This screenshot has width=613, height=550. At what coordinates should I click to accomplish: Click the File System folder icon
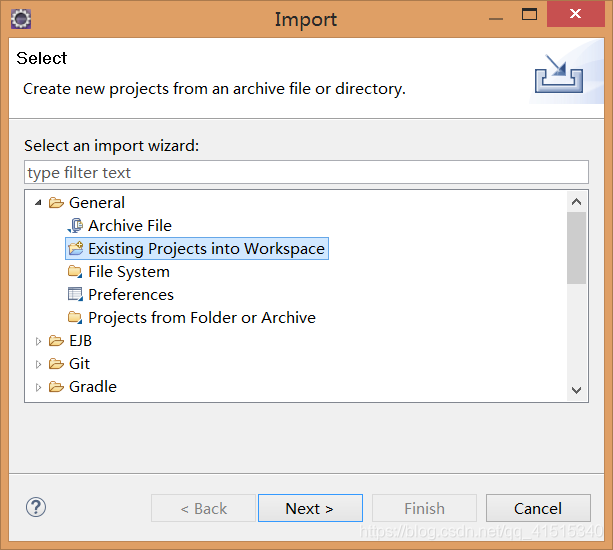click(75, 272)
